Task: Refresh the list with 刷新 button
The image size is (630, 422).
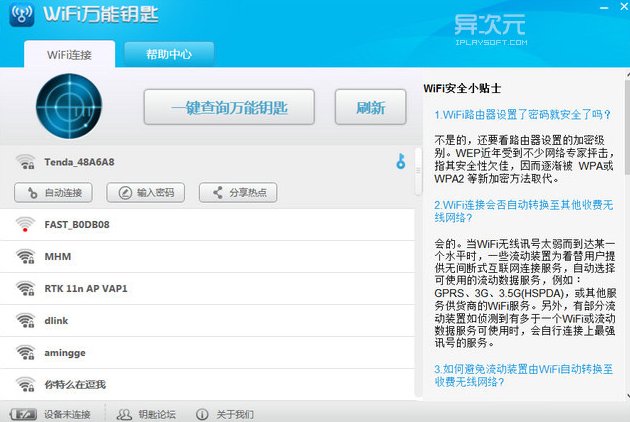Action: 369,108
